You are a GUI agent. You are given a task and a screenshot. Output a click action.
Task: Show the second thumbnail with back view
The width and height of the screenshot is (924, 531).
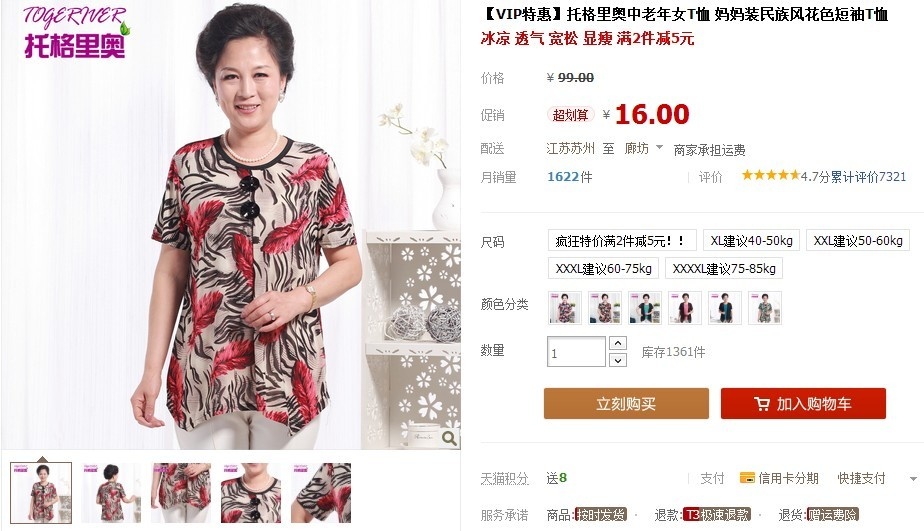pos(111,493)
